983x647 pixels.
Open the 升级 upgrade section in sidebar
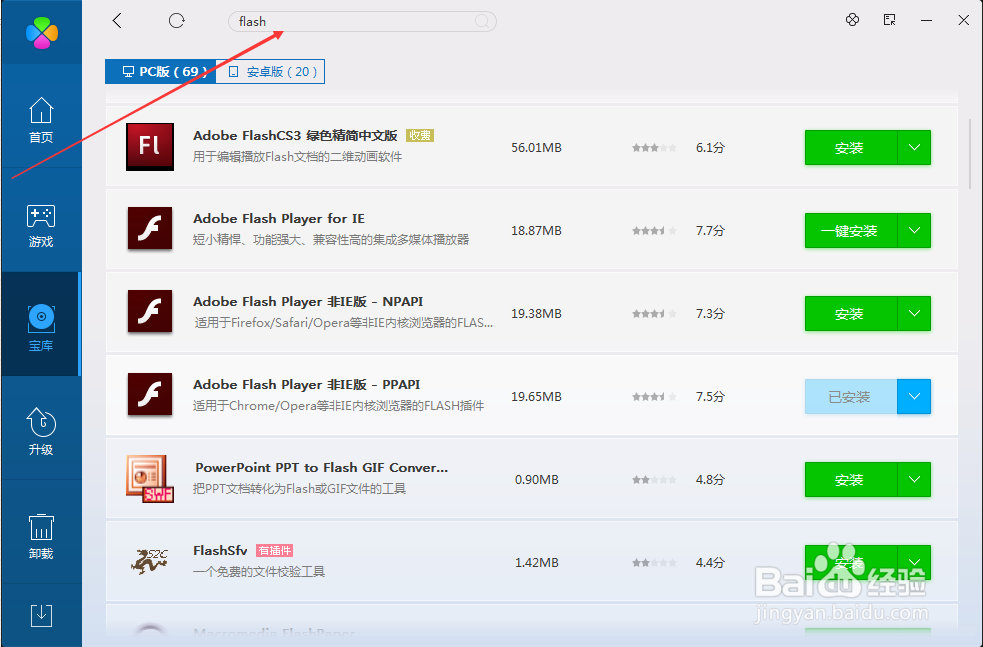coord(41,431)
